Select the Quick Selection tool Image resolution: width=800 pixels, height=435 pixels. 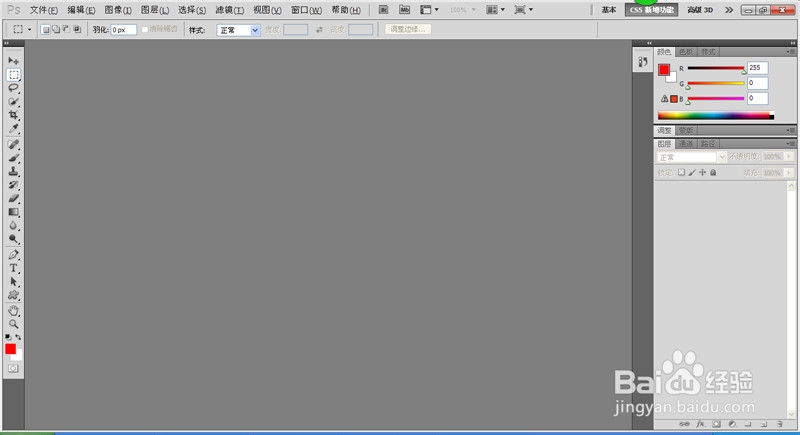pos(13,101)
